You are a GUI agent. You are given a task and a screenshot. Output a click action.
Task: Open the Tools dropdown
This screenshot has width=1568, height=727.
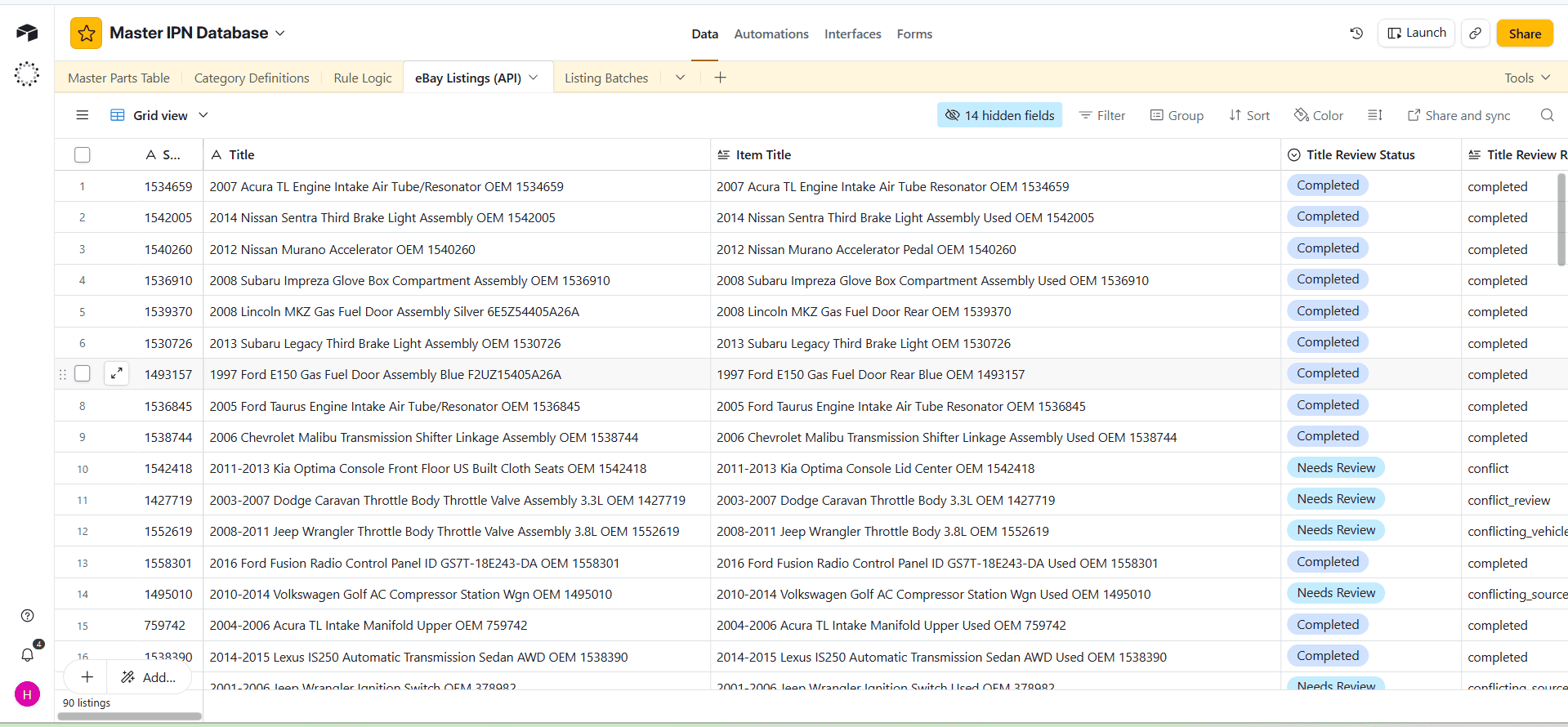coord(1527,78)
